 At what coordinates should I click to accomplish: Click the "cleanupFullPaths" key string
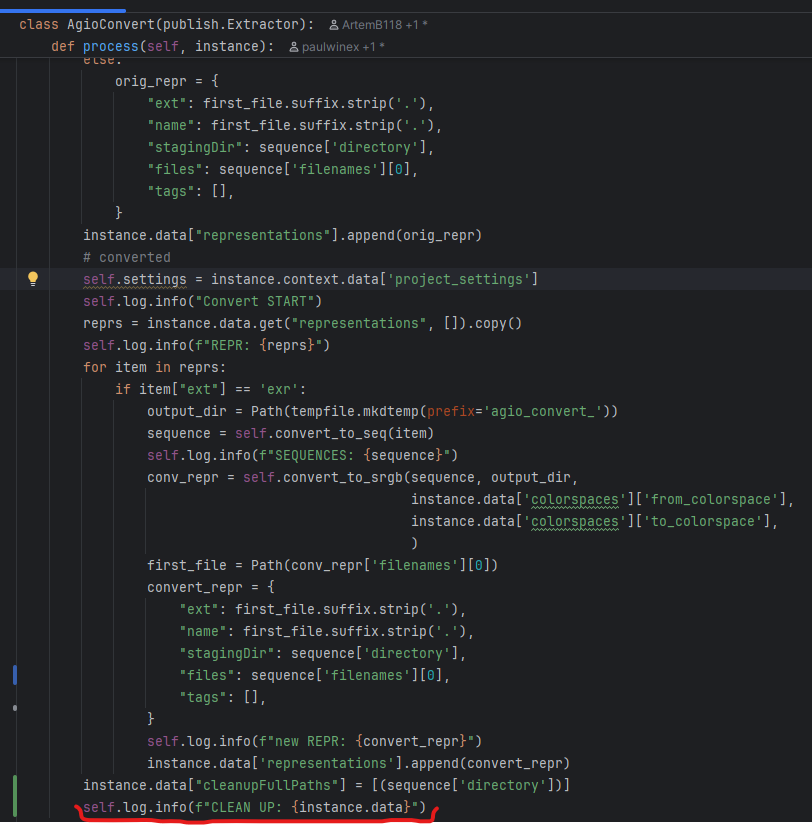pos(266,786)
